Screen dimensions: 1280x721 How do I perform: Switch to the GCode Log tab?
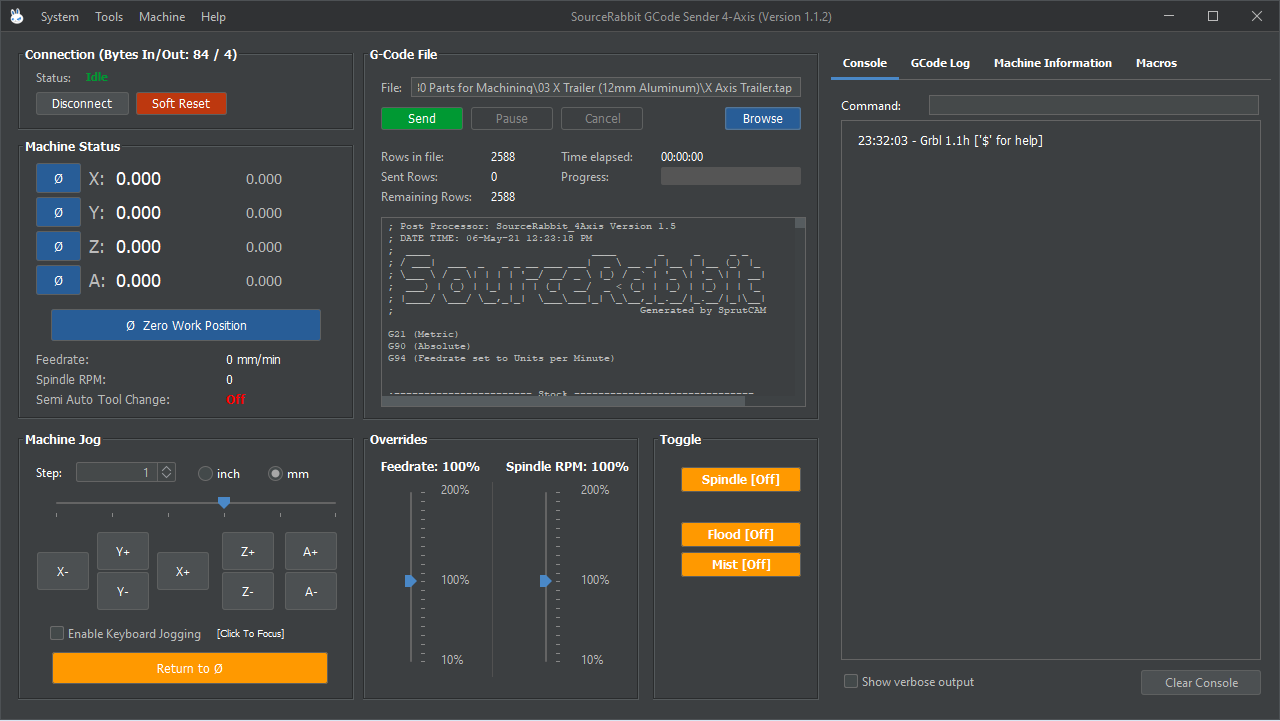tap(940, 63)
